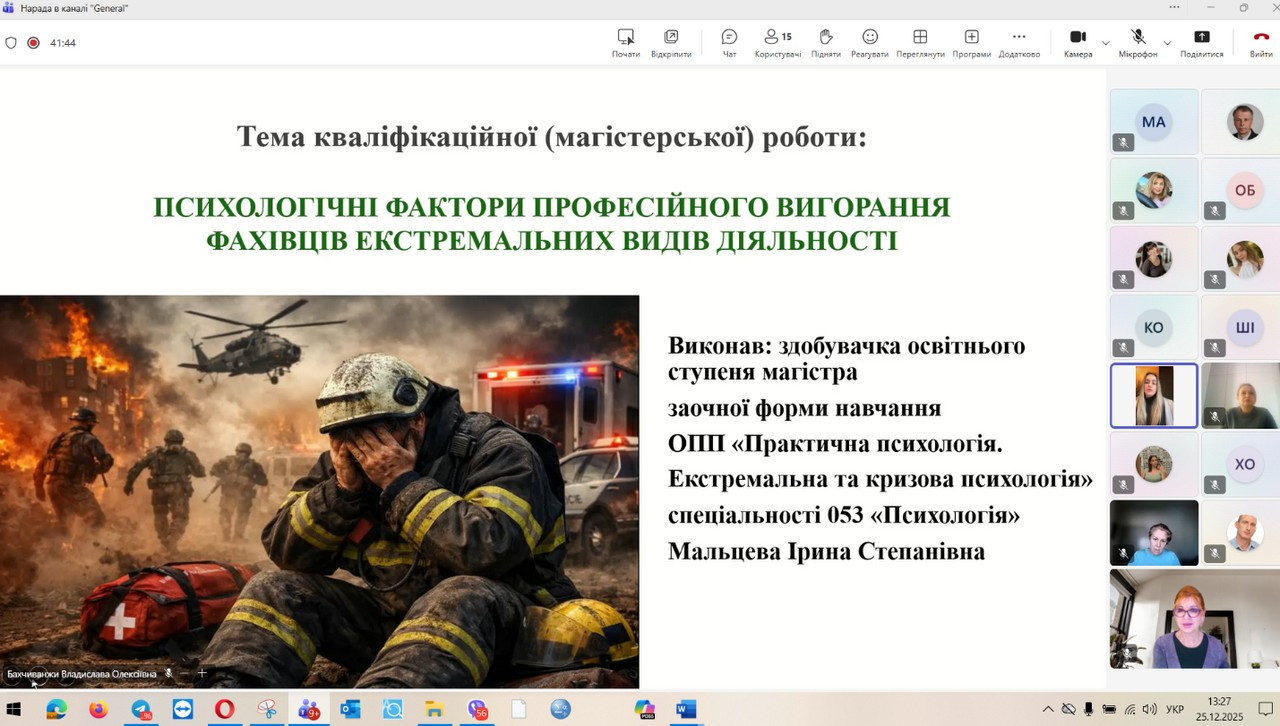1280x726 pixels.
Task: Click Поділитися to share screen
Action: pos(1201,42)
